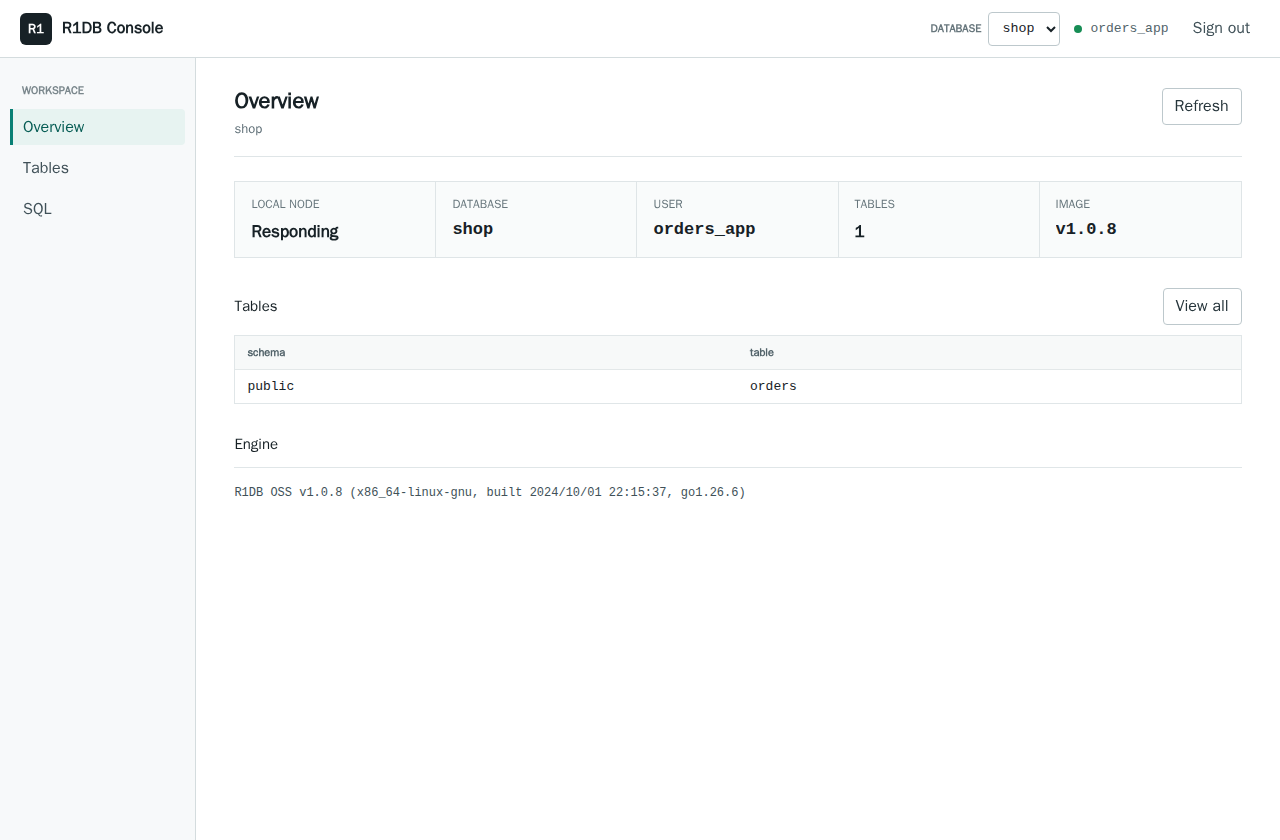Click the R1 logo icon
This screenshot has width=1280, height=840.
pos(36,28)
